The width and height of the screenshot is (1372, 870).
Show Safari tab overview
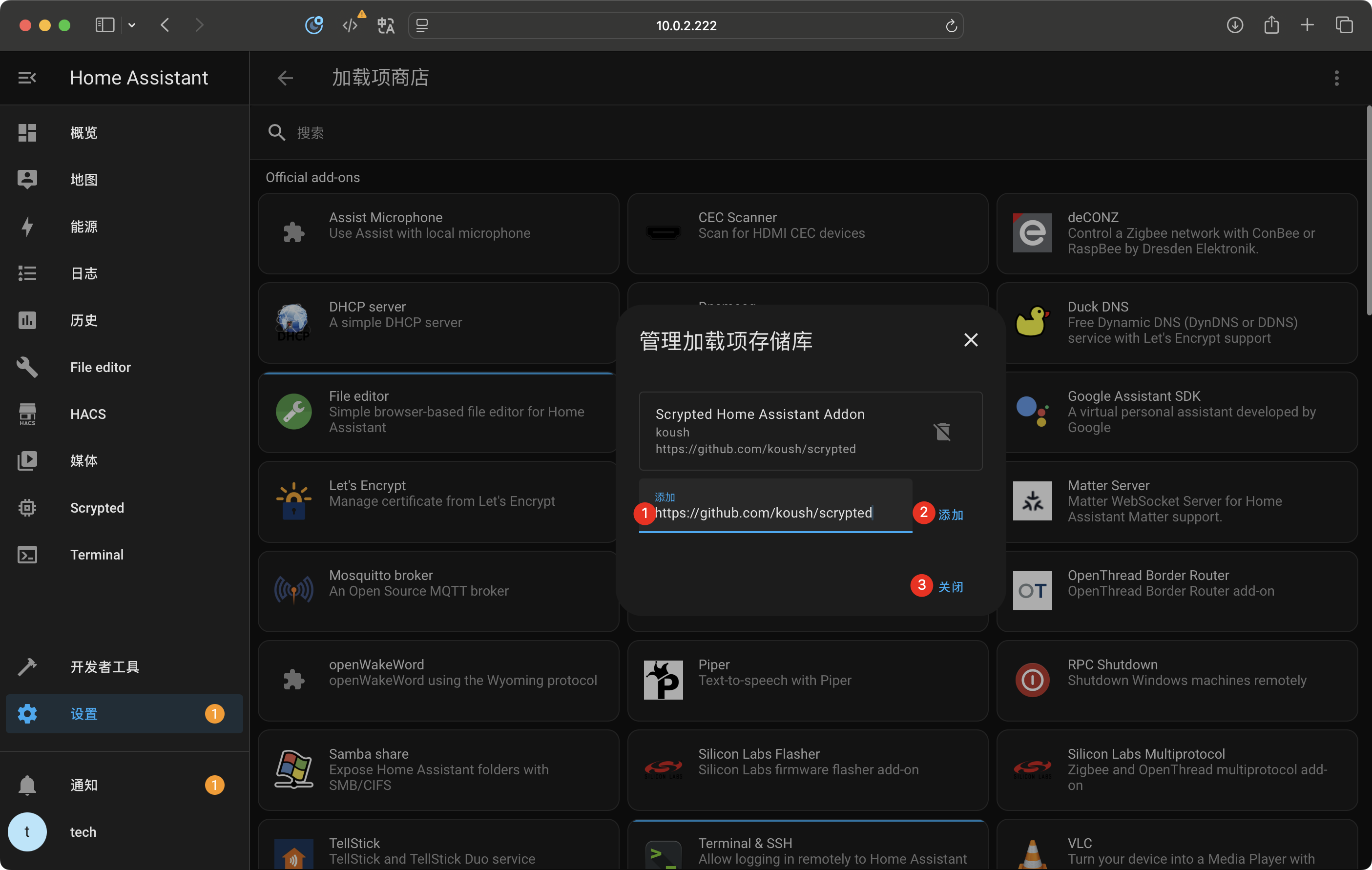1344,25
